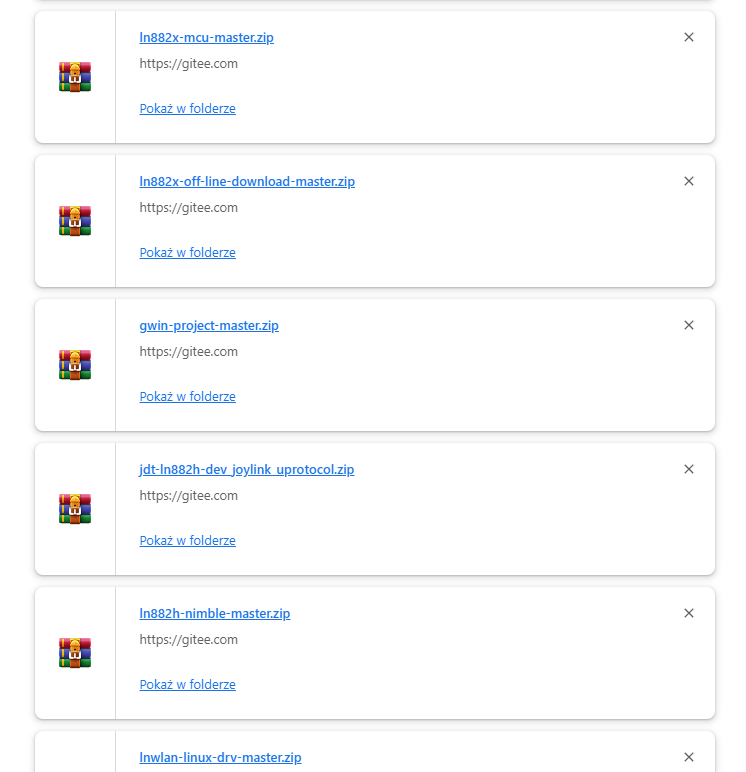This screenshot has width=746, height=772.
Task: Click archive icon next to ln882h-nimble-master.zip
Action: (75, 653)
